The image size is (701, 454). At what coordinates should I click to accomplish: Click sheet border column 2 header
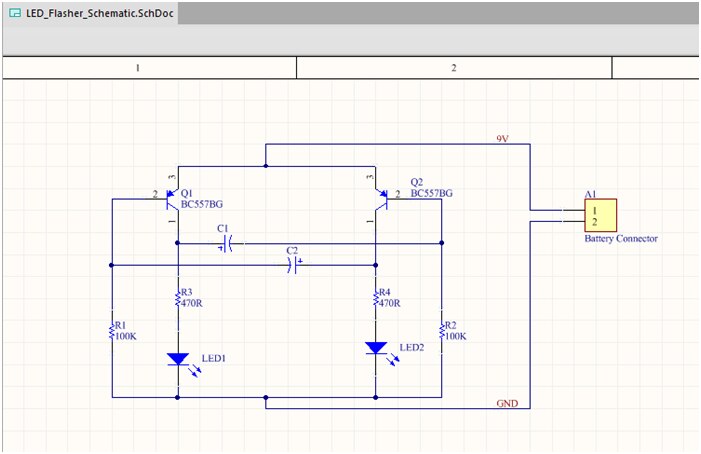454,68
